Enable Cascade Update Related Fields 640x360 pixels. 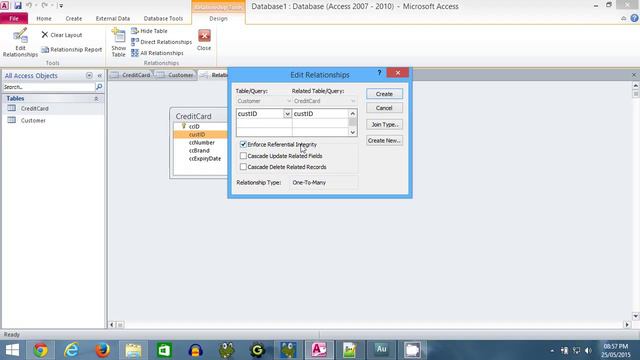tap(243, 156)
